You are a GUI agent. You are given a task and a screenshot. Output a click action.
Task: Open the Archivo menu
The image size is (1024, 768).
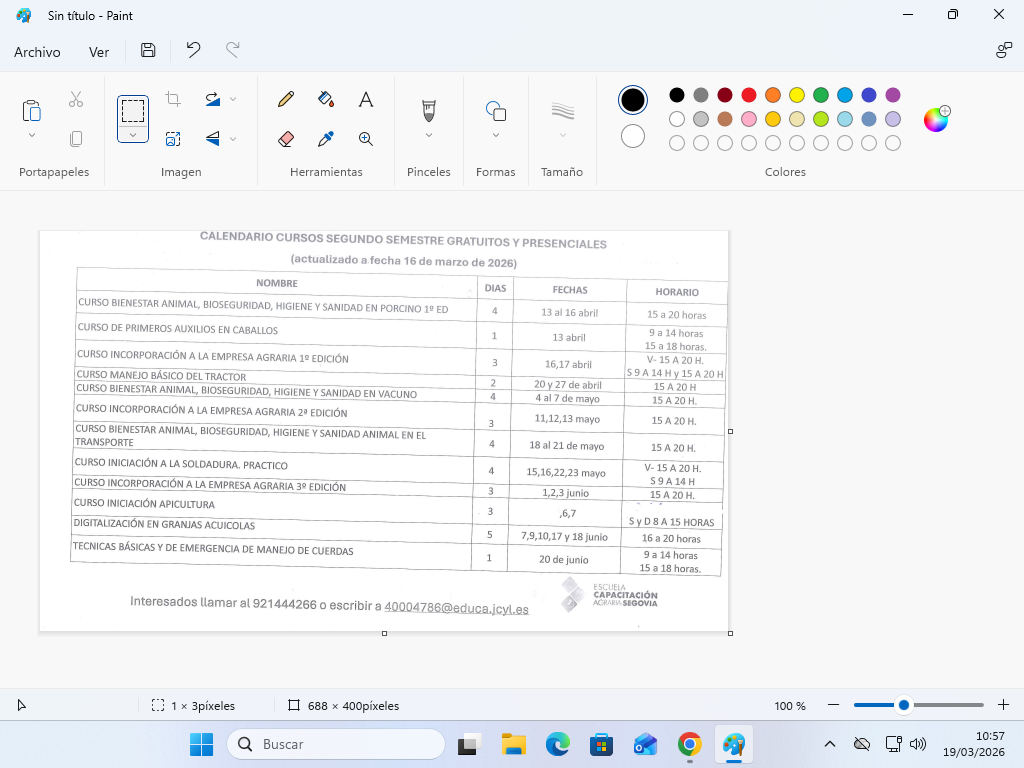point(37,52)
